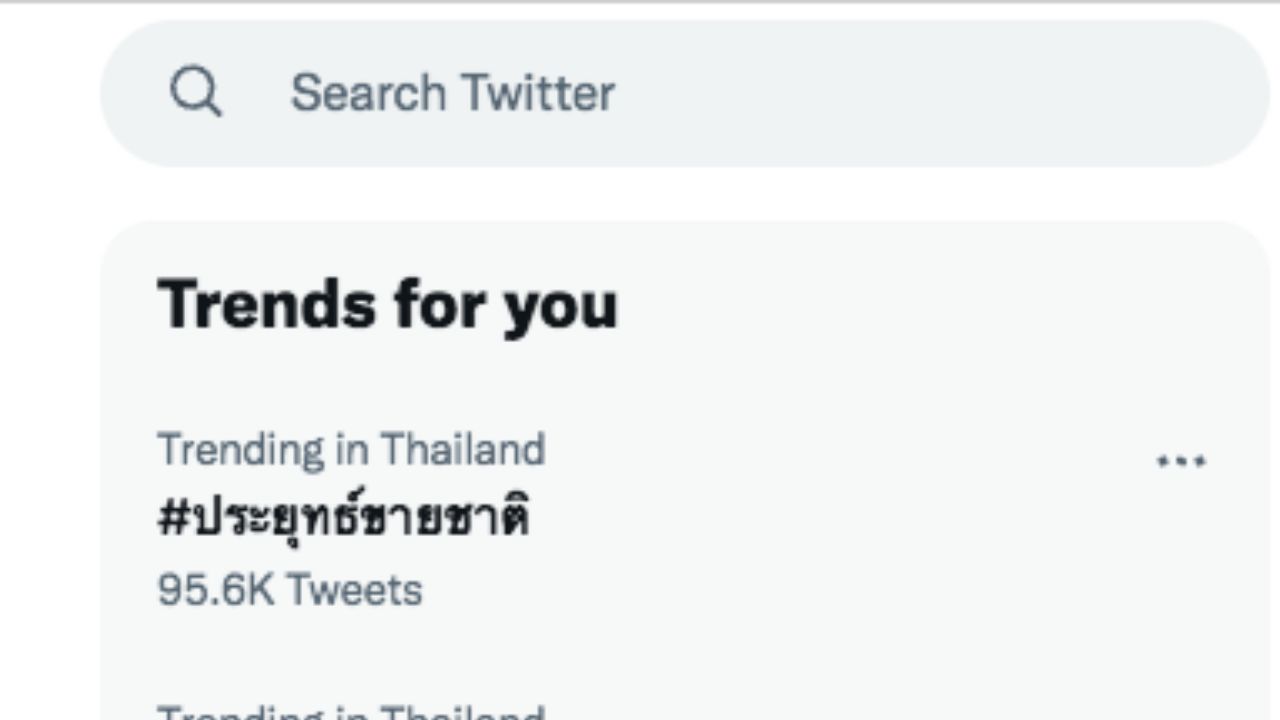The image size is (1280, 720).
Task: Open the partially visible second Thailand trend
Action: point(351,712)
